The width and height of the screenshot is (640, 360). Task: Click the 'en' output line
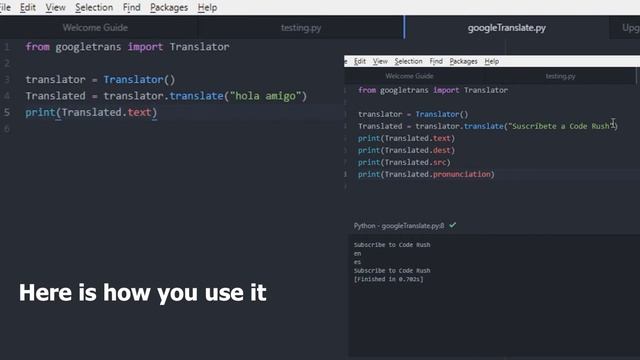coord(357,253)
